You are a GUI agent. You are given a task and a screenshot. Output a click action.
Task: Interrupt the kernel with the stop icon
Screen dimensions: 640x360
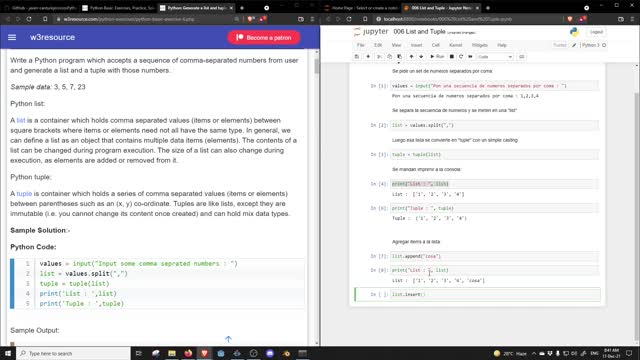[452, 57]
